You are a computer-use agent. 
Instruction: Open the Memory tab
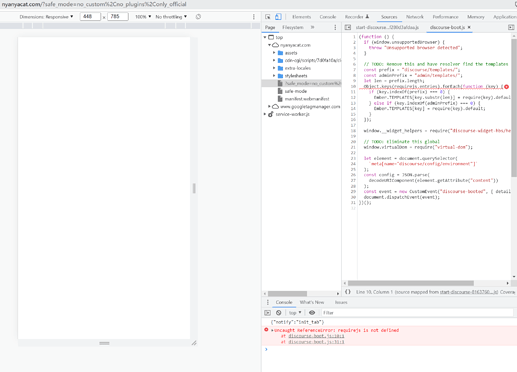[x=476, y=17]
